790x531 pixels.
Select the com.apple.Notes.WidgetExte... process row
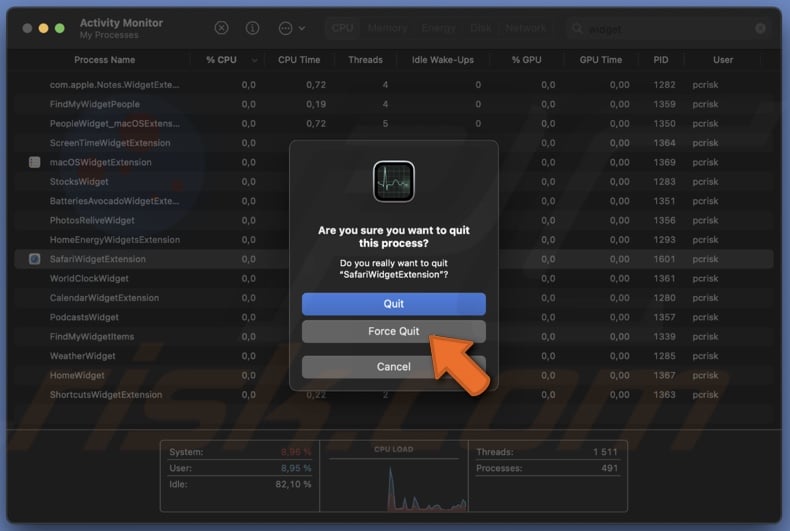point(393,85)
